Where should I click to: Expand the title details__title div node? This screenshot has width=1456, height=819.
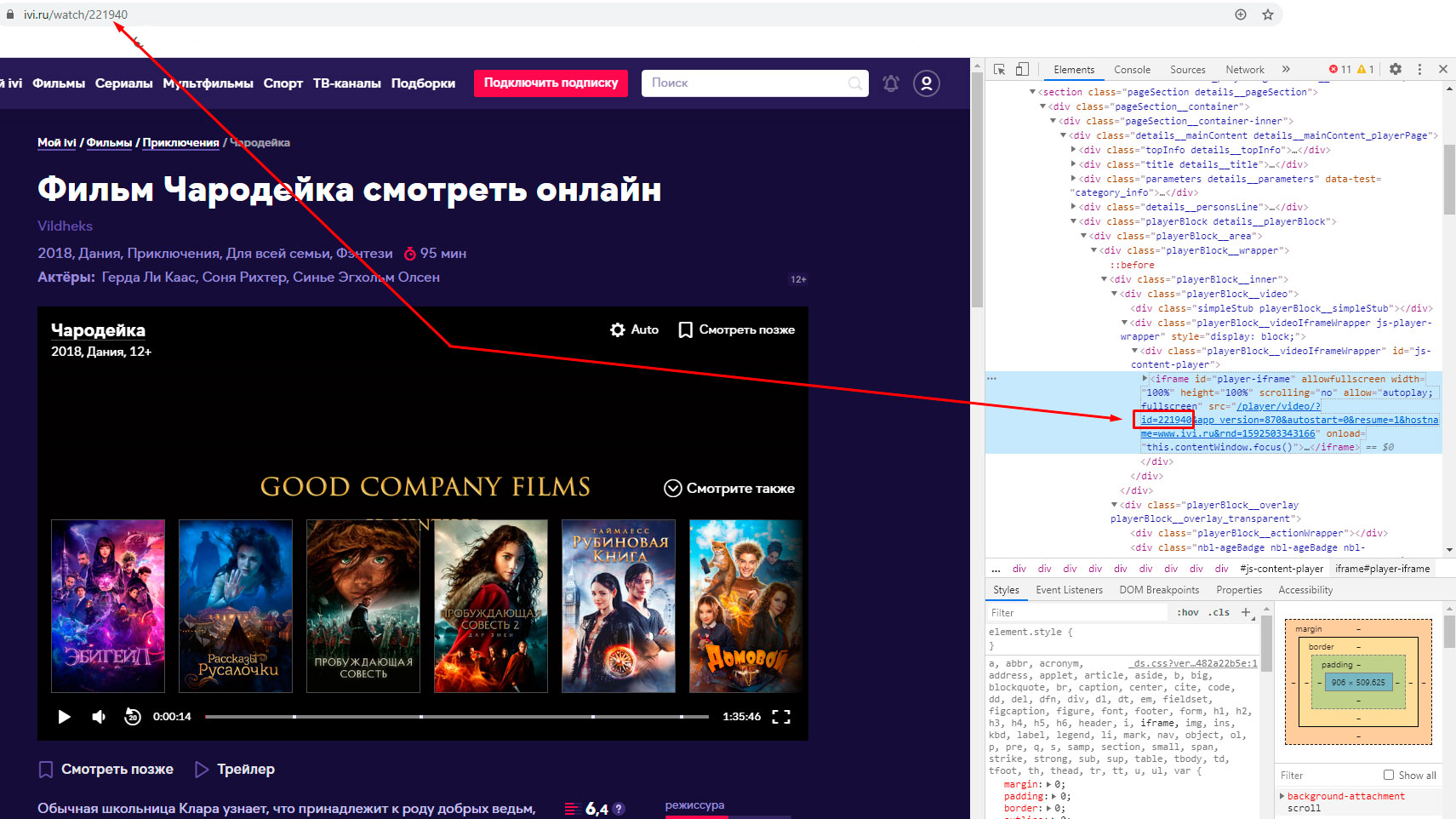1073,164
